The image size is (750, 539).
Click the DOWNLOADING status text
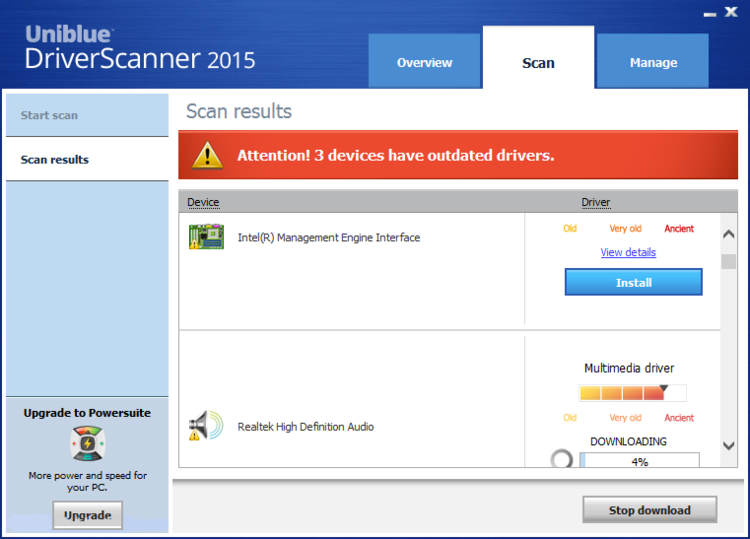click(x=629, y=441)
